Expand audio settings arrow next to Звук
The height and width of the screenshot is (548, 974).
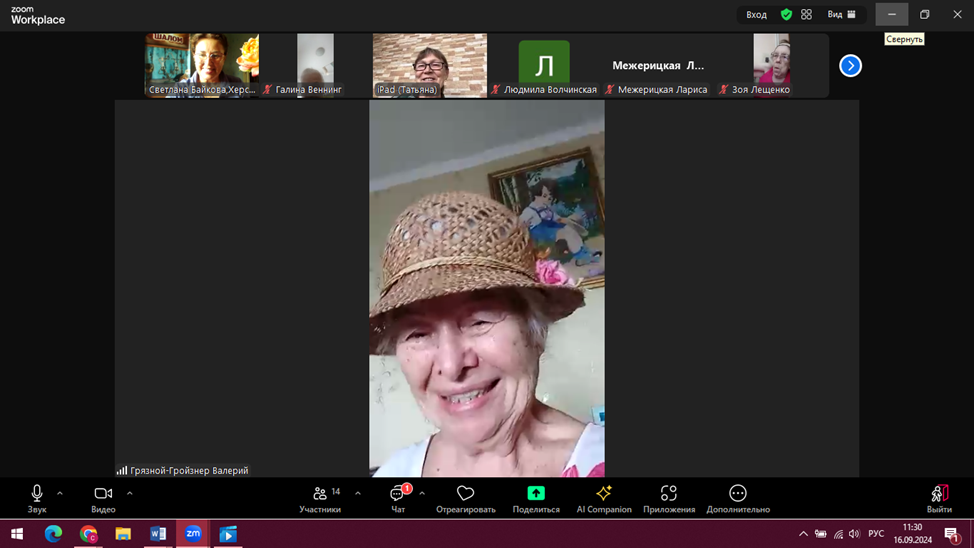point(60,493)
